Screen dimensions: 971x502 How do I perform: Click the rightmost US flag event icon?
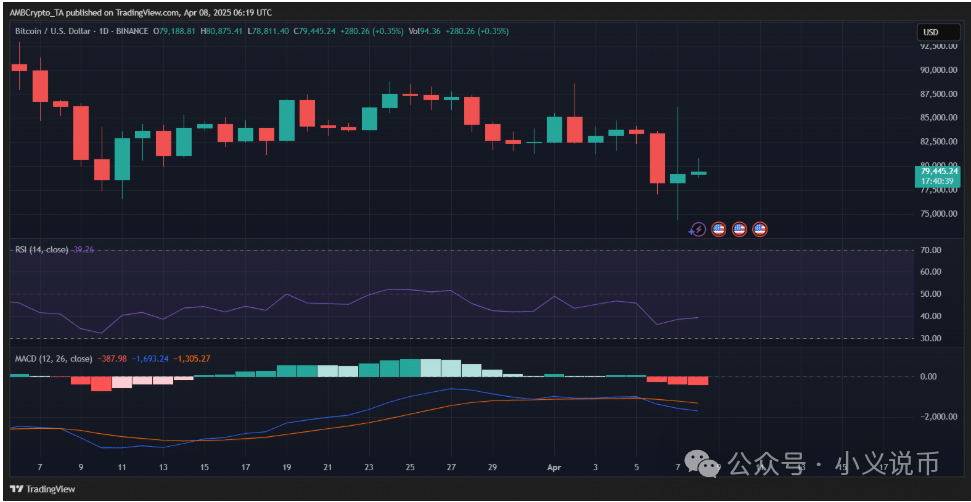tap(760, 229)
